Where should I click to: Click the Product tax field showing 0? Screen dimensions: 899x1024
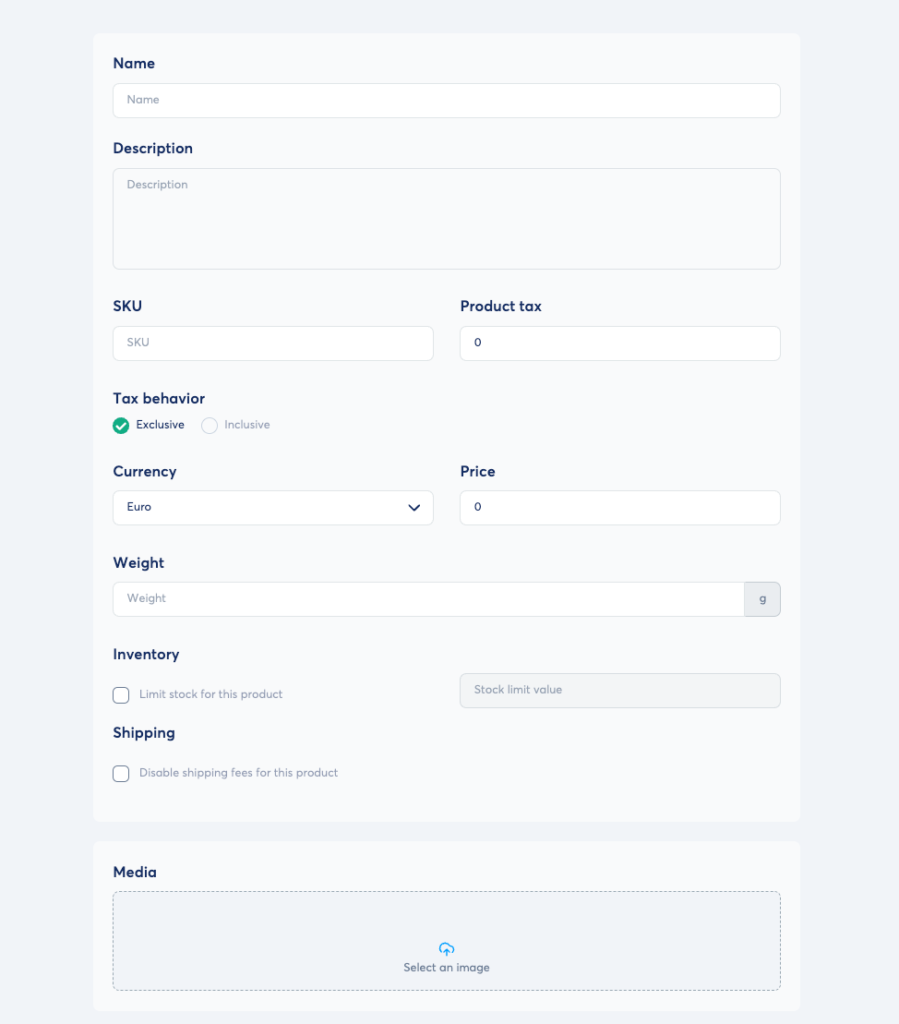[619, 343]
